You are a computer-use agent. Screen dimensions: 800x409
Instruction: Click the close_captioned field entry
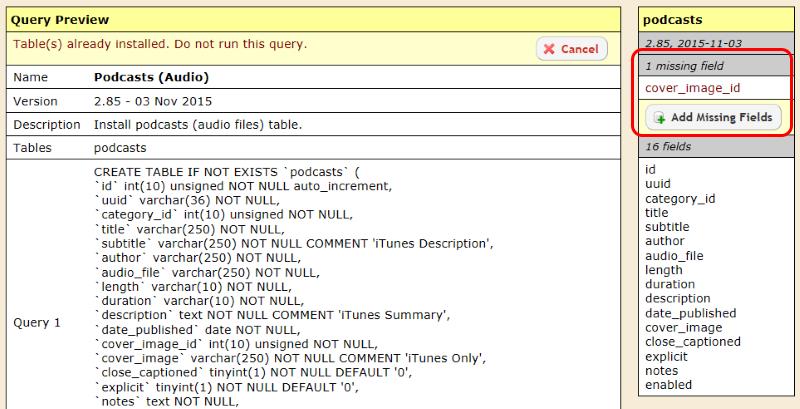pyautogui.click(x=692, y=341)
